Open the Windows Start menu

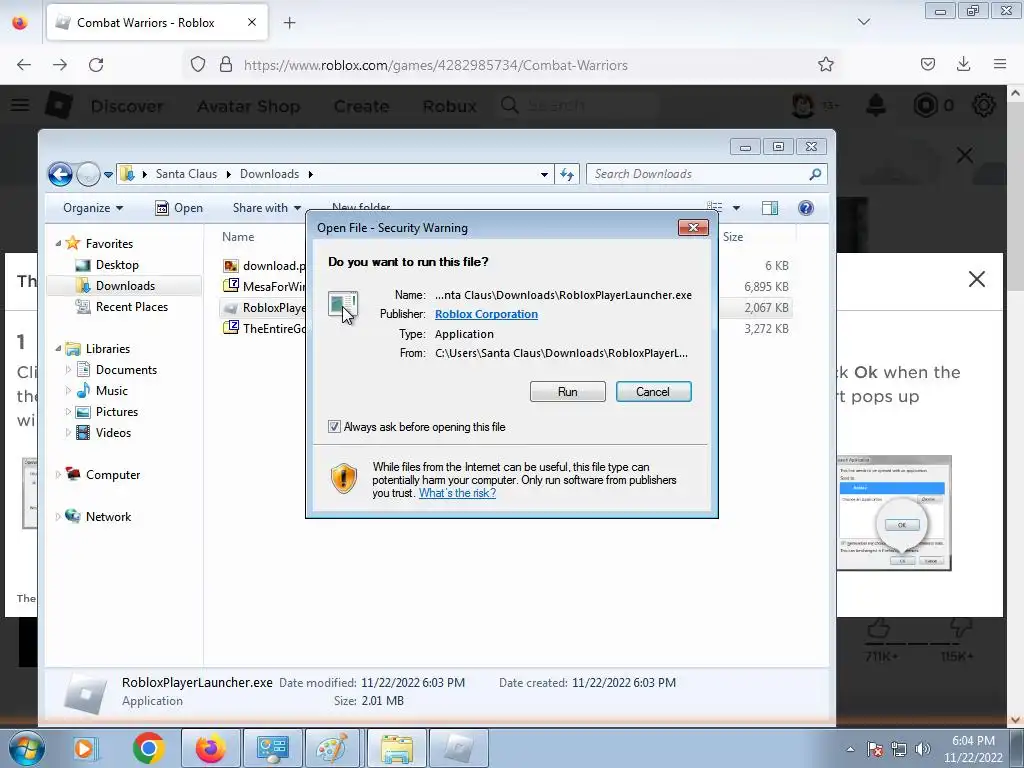click(27, 748)
